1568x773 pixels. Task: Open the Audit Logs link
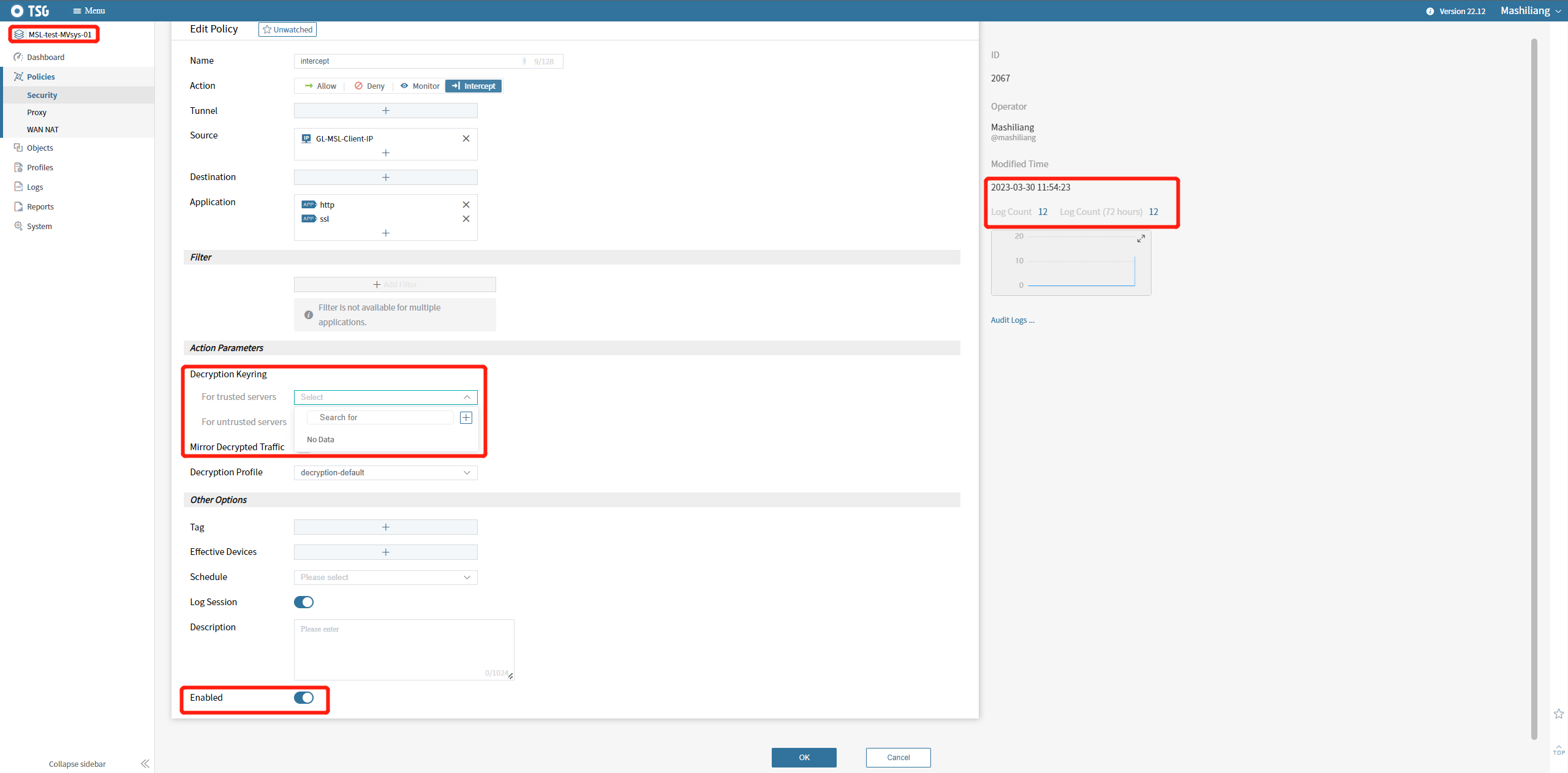point(1012,320)
